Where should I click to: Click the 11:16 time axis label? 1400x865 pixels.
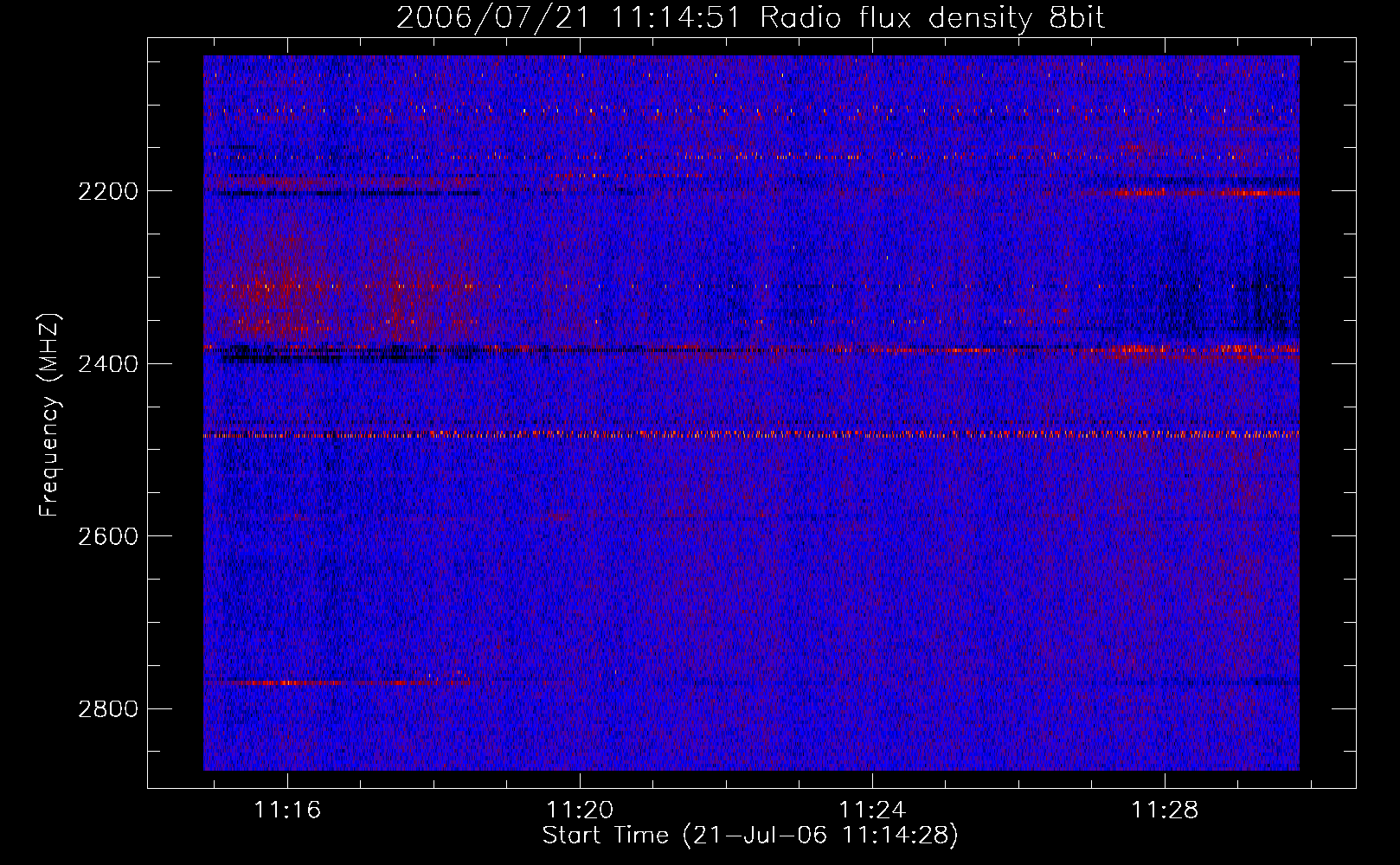point(287,810)
